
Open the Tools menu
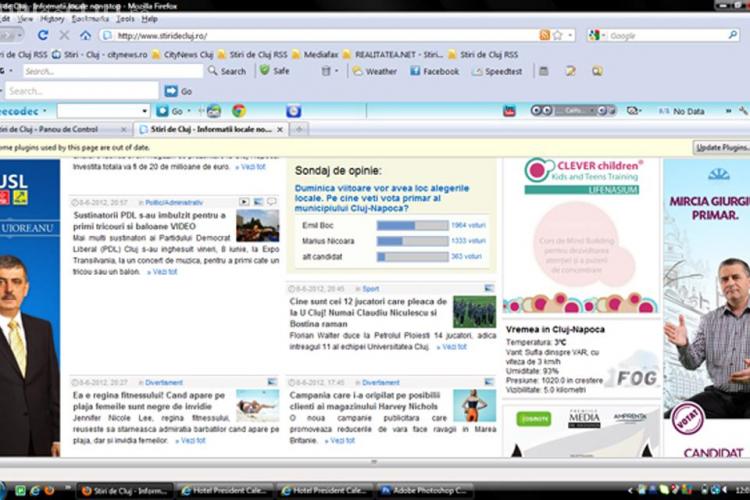point(125,19)
